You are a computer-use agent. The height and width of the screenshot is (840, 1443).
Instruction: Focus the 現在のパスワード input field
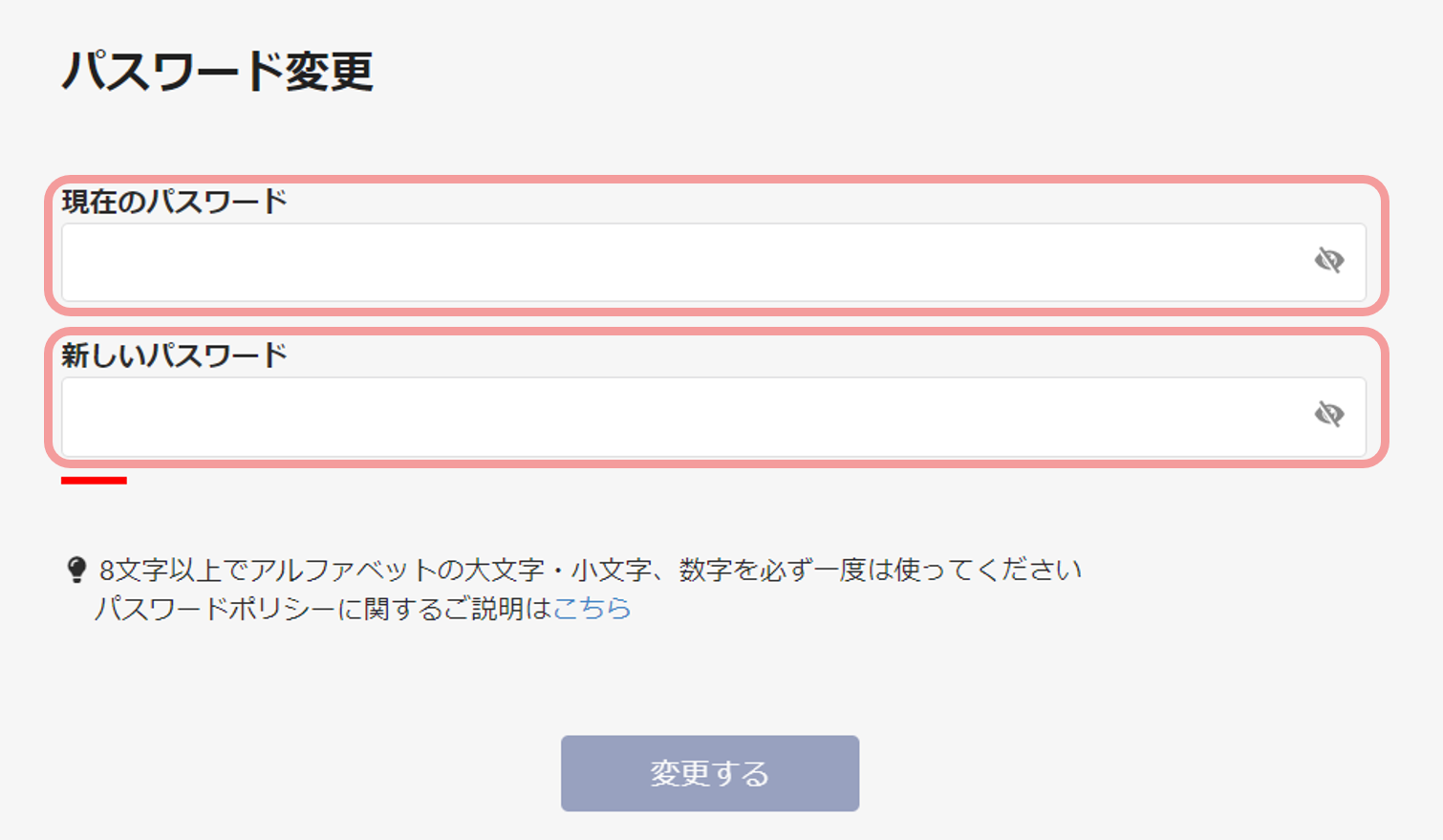coord(714,263)
